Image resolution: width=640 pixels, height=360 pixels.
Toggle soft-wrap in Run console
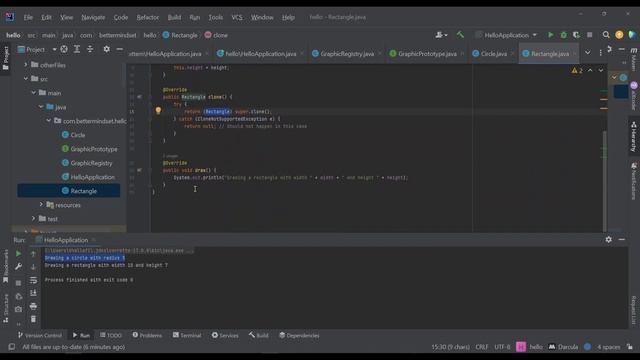[x=33, y=280]
